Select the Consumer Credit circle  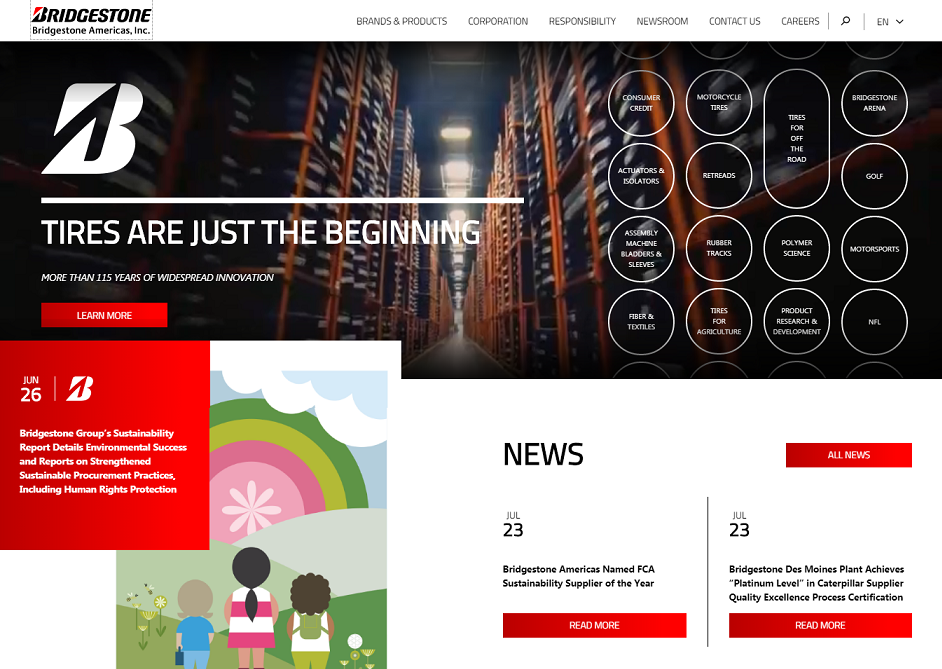[641, 103]
